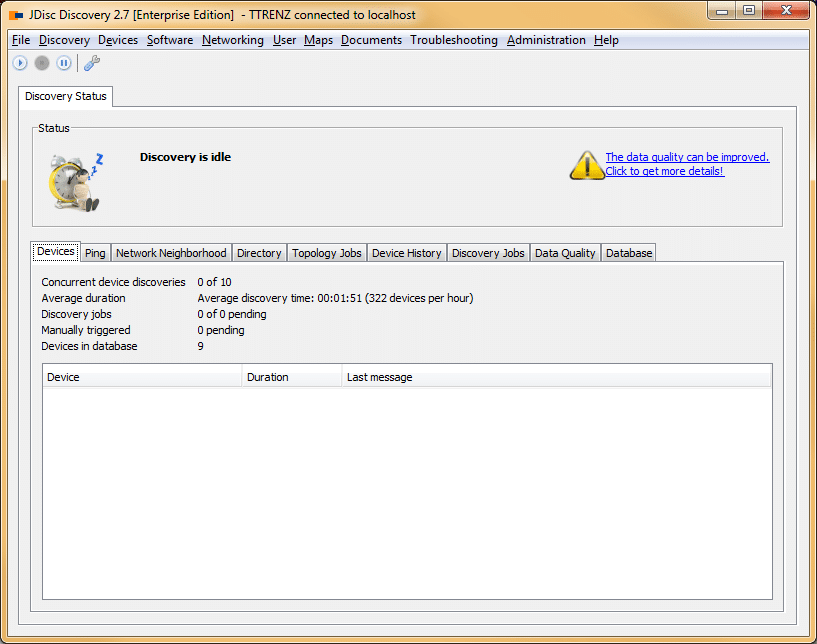The width and height of the screenshot is (817, 644).
Task: Click the stop discovery icon
Action: click(42, 63)
